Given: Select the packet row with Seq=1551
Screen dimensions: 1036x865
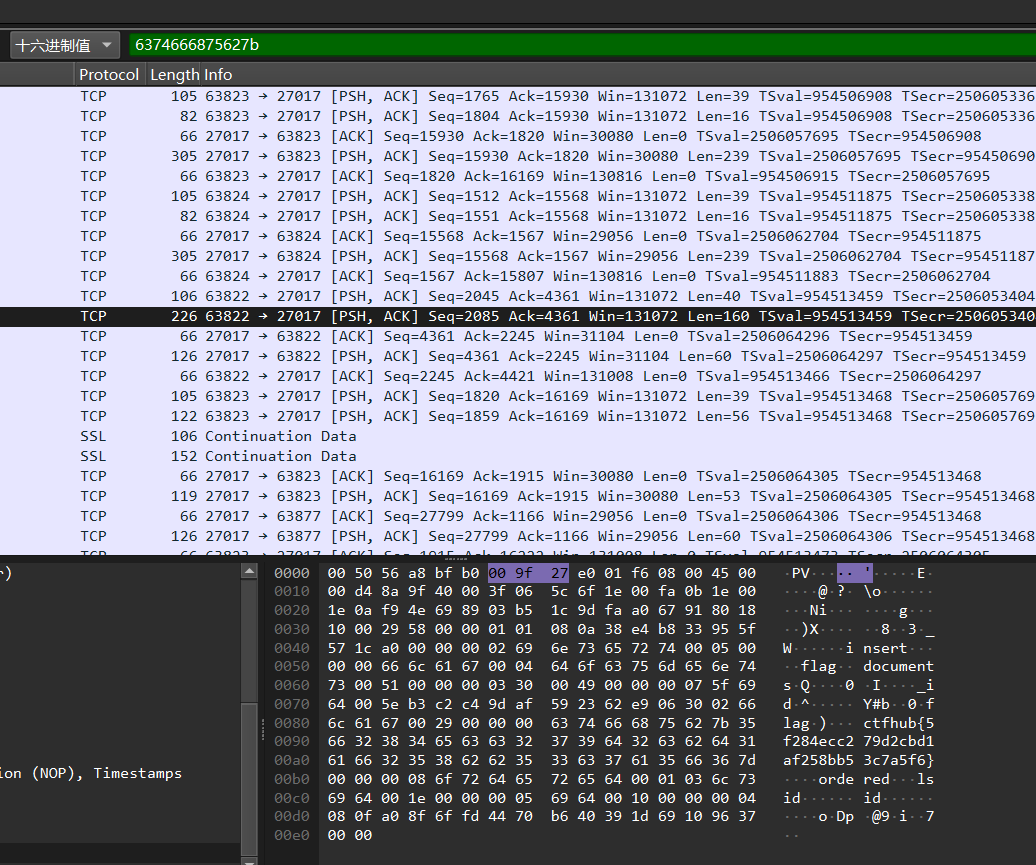Looking at the screenshot, I should pos(518,216).
